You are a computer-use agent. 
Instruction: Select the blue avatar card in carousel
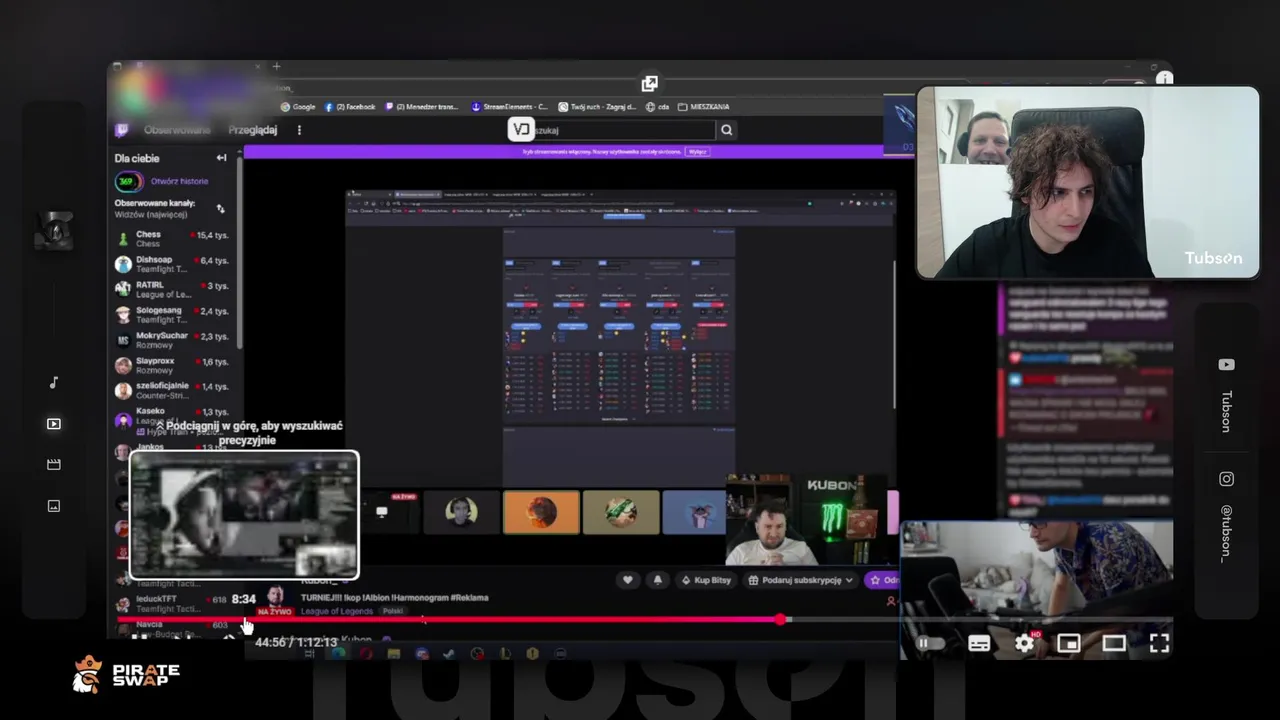(x=695, y=512)
